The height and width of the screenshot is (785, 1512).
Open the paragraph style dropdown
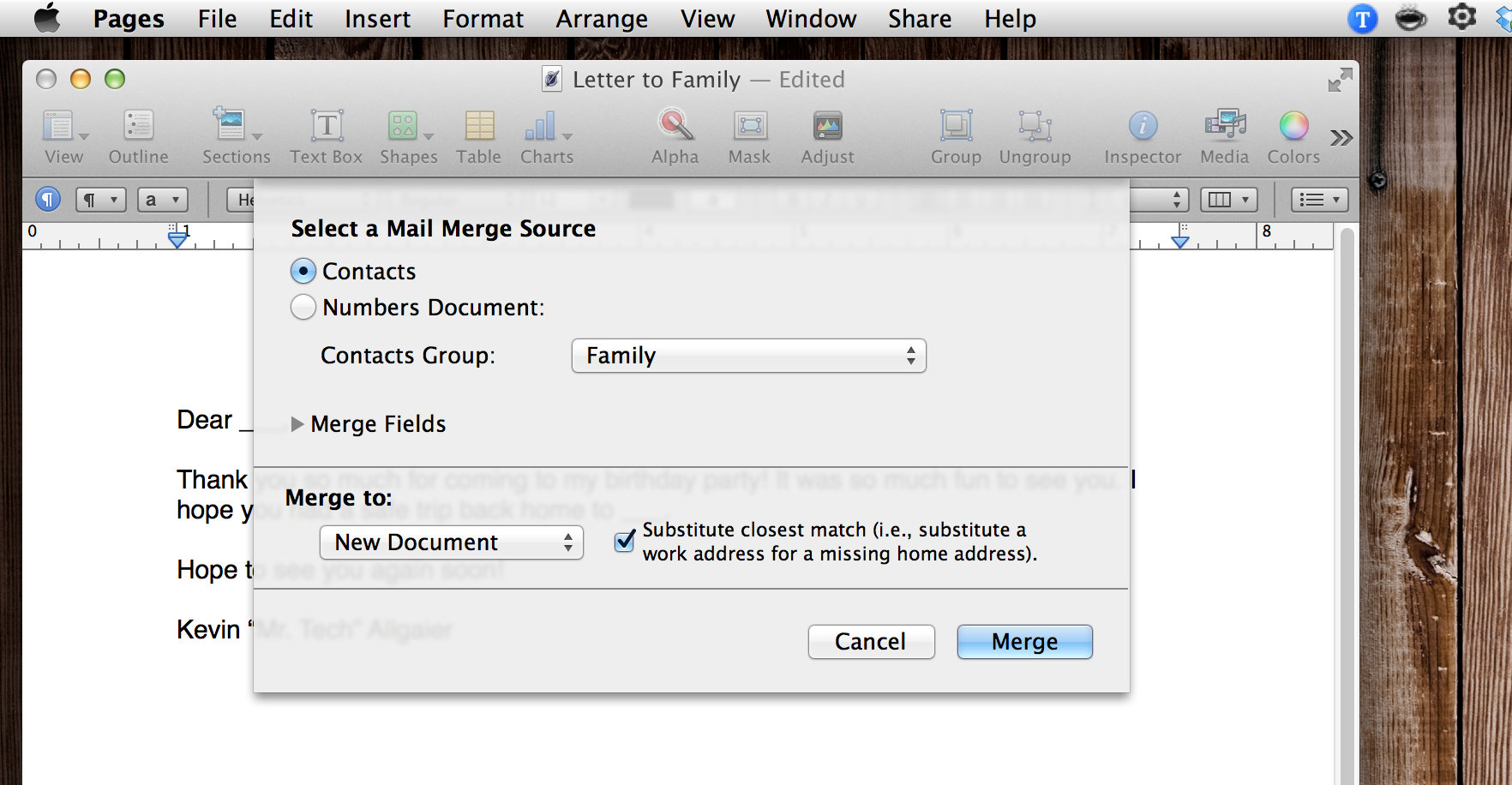[101, 200]
